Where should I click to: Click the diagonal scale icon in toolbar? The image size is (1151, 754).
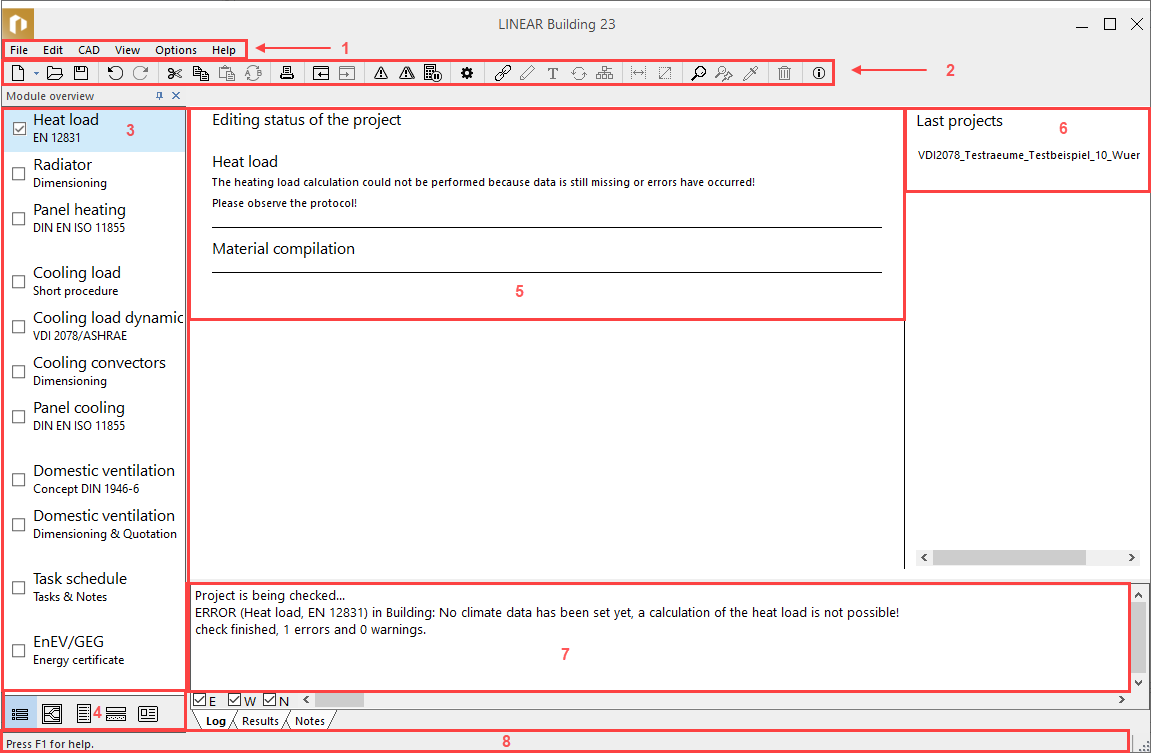[x=665, y=73]
